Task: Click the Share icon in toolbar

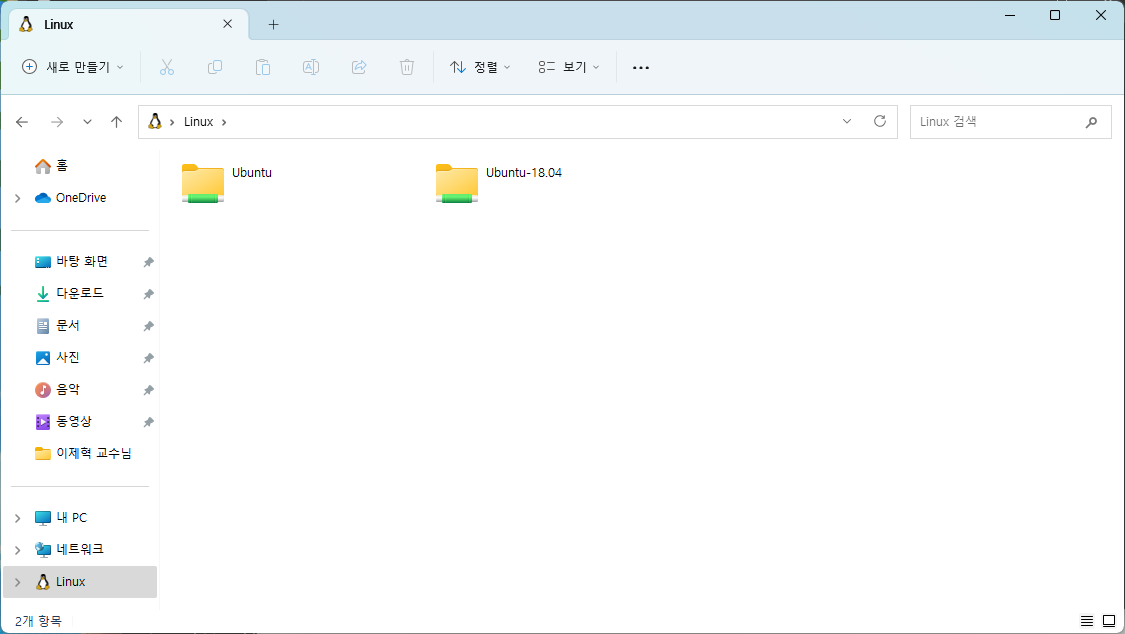Action: 359,67
